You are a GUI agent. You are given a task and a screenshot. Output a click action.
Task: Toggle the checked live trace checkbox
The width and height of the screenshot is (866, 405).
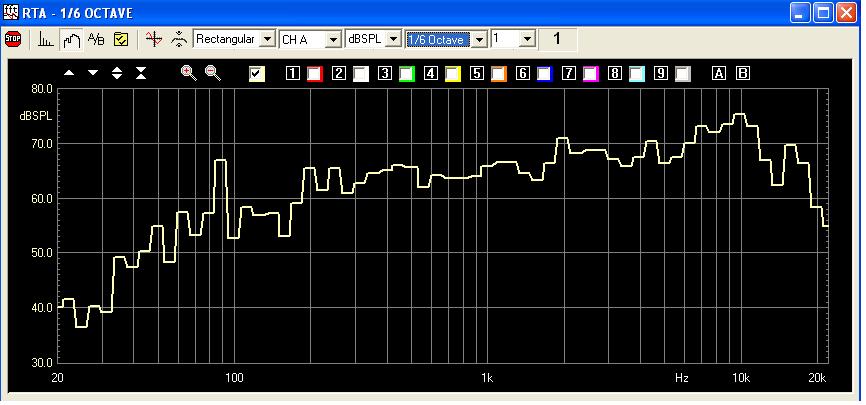[257, 73]
